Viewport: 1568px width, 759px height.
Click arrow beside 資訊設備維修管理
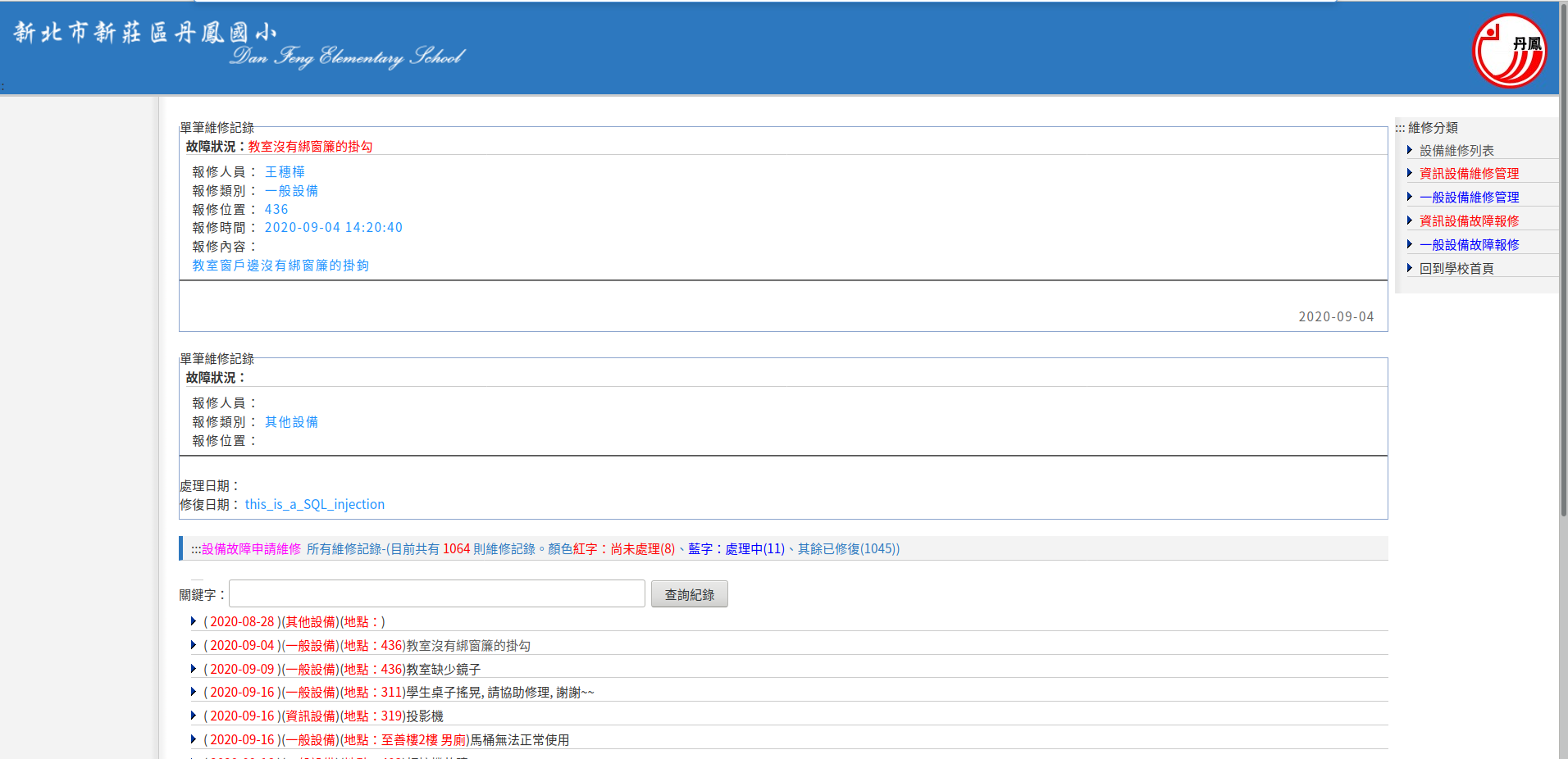point(1409,173)
